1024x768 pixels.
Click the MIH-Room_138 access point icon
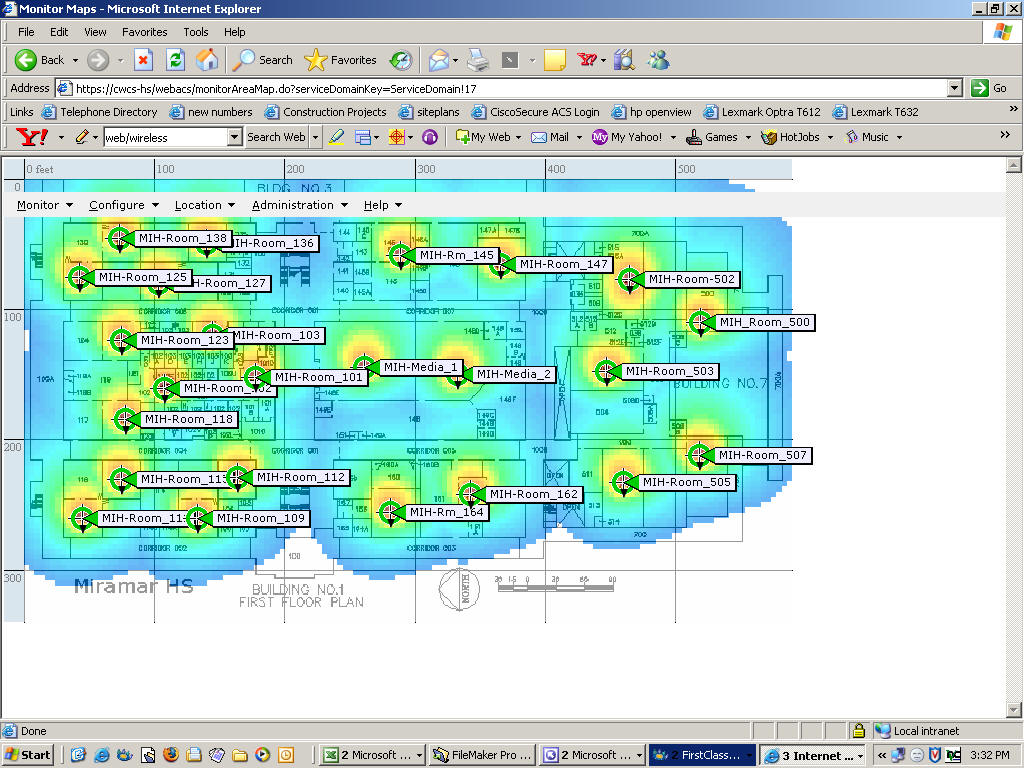pyautogui.click(x=119, y=238)
